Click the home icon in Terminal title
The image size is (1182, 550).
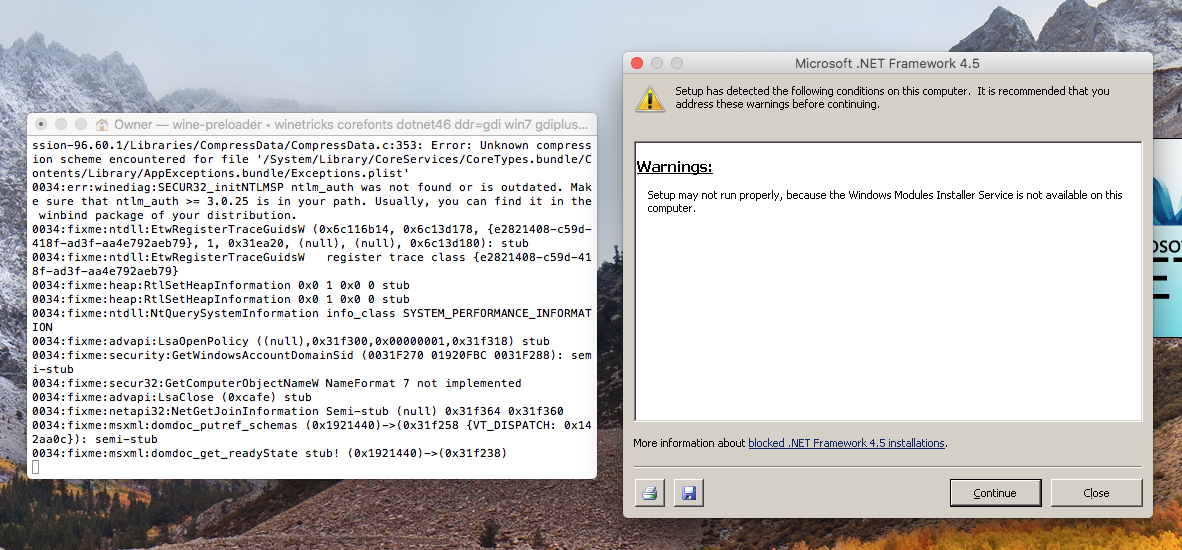click(101, 124)
